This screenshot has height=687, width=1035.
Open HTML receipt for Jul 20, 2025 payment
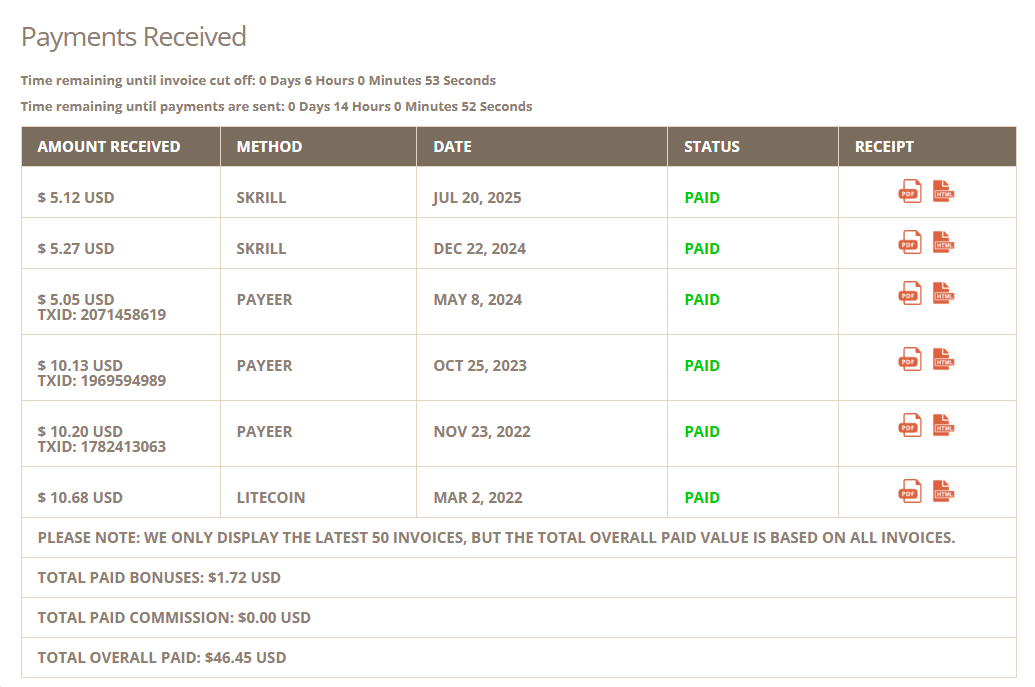[x=943, y=191]
